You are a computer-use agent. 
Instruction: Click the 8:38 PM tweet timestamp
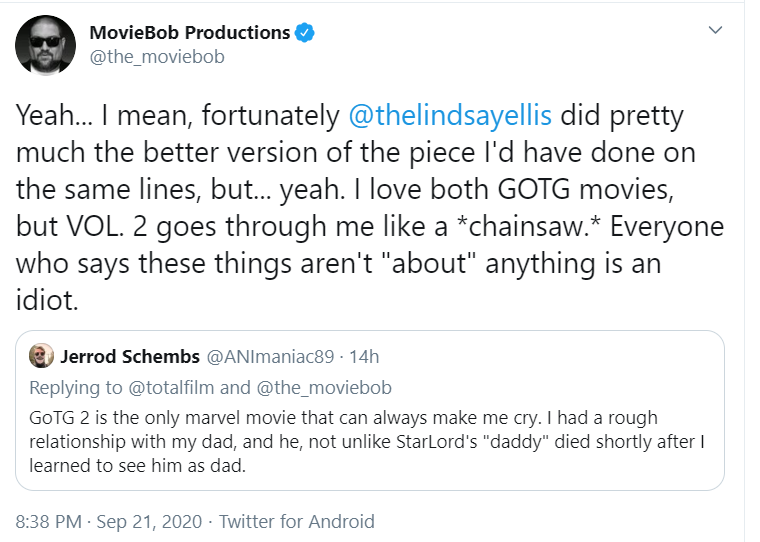pos(48,522)
